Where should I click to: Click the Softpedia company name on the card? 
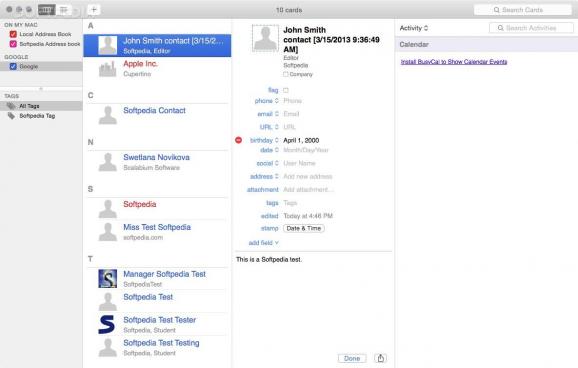(296, 66)
